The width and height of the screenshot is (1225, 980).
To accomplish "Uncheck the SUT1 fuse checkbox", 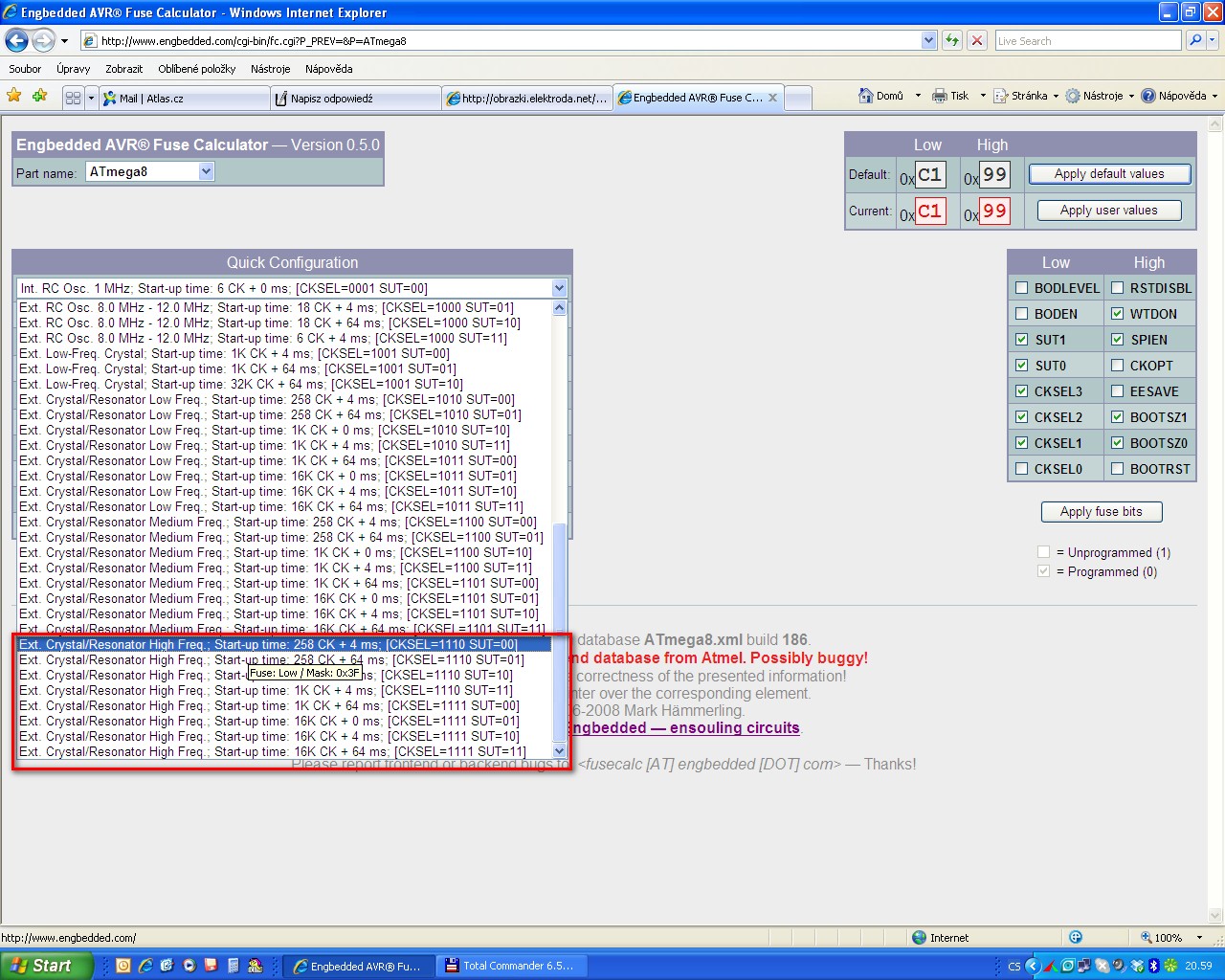I will point(1021,340).
